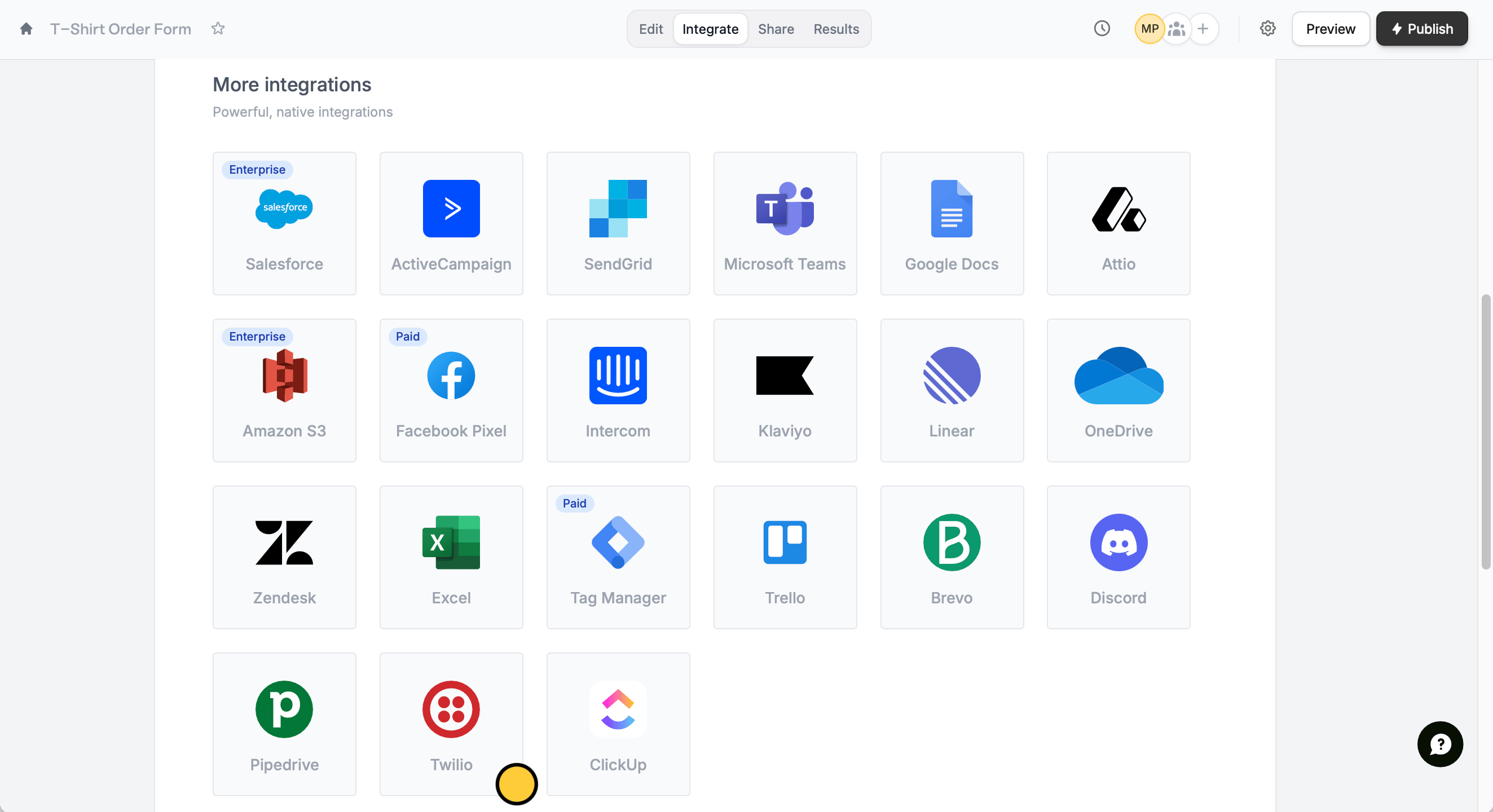
Task: Choose the Excel integration
Action: (x=451, y=557)
